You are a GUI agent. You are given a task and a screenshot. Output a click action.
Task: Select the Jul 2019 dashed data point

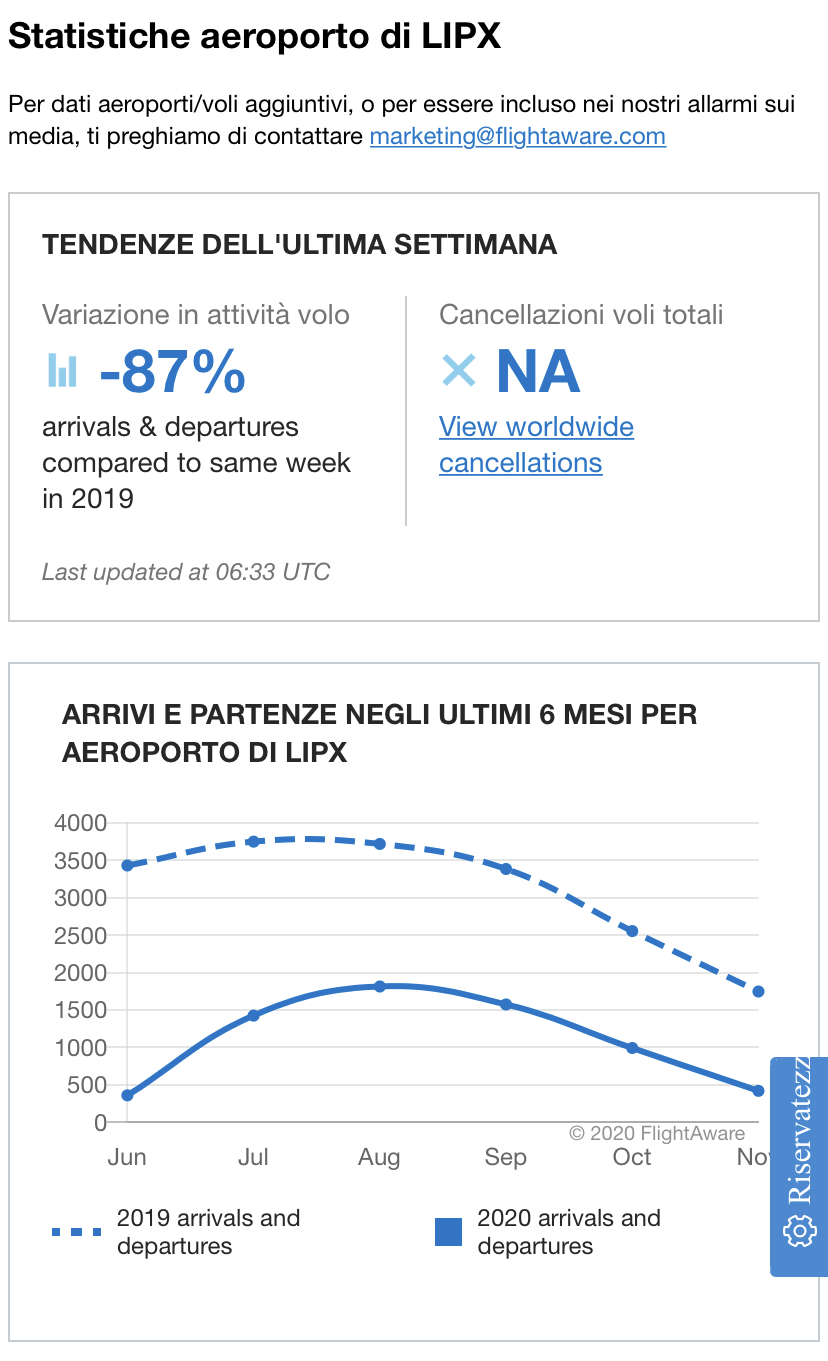pos(254,841)
